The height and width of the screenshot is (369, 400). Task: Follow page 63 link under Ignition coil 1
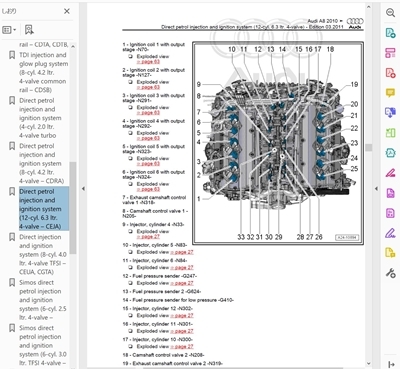pyautogui.click(x=148, y=62)
